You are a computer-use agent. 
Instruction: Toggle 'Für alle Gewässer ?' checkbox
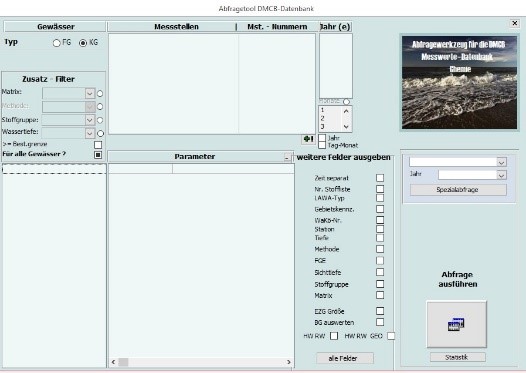[x=98, y=155]
